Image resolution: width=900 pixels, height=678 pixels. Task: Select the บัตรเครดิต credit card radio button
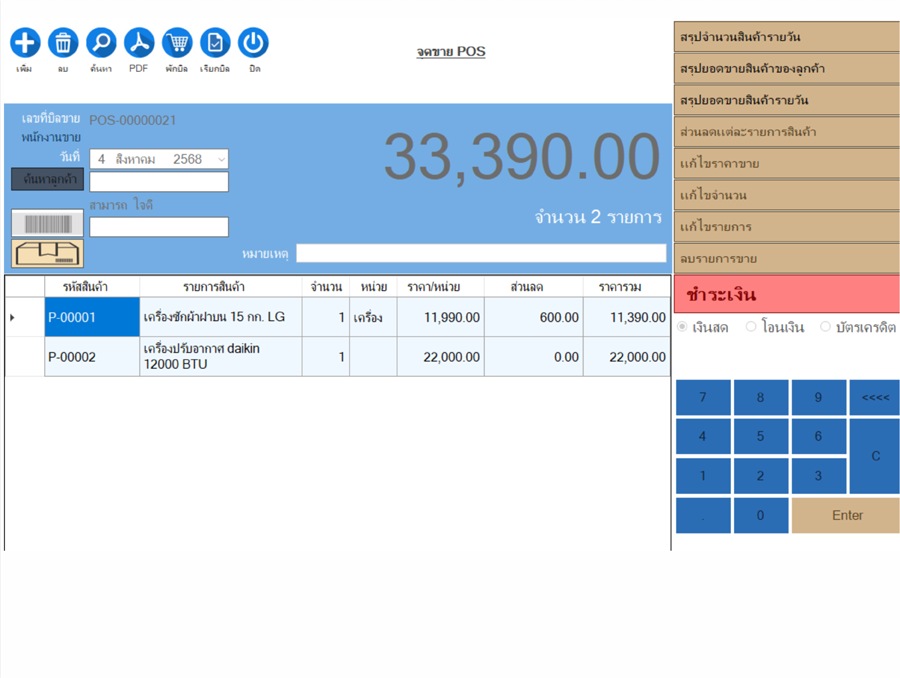(x=825, y=327)
